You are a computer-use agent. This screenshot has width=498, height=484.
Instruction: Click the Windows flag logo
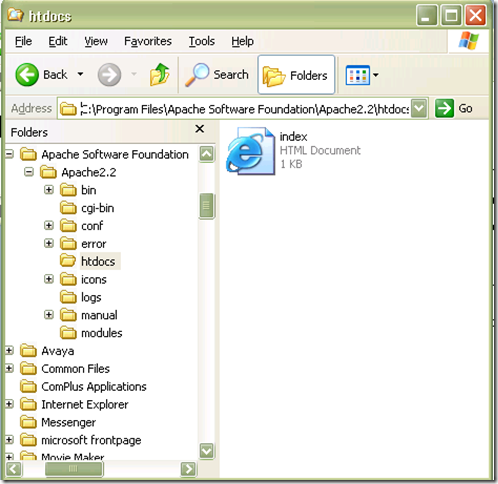click(x=468, y=41)
